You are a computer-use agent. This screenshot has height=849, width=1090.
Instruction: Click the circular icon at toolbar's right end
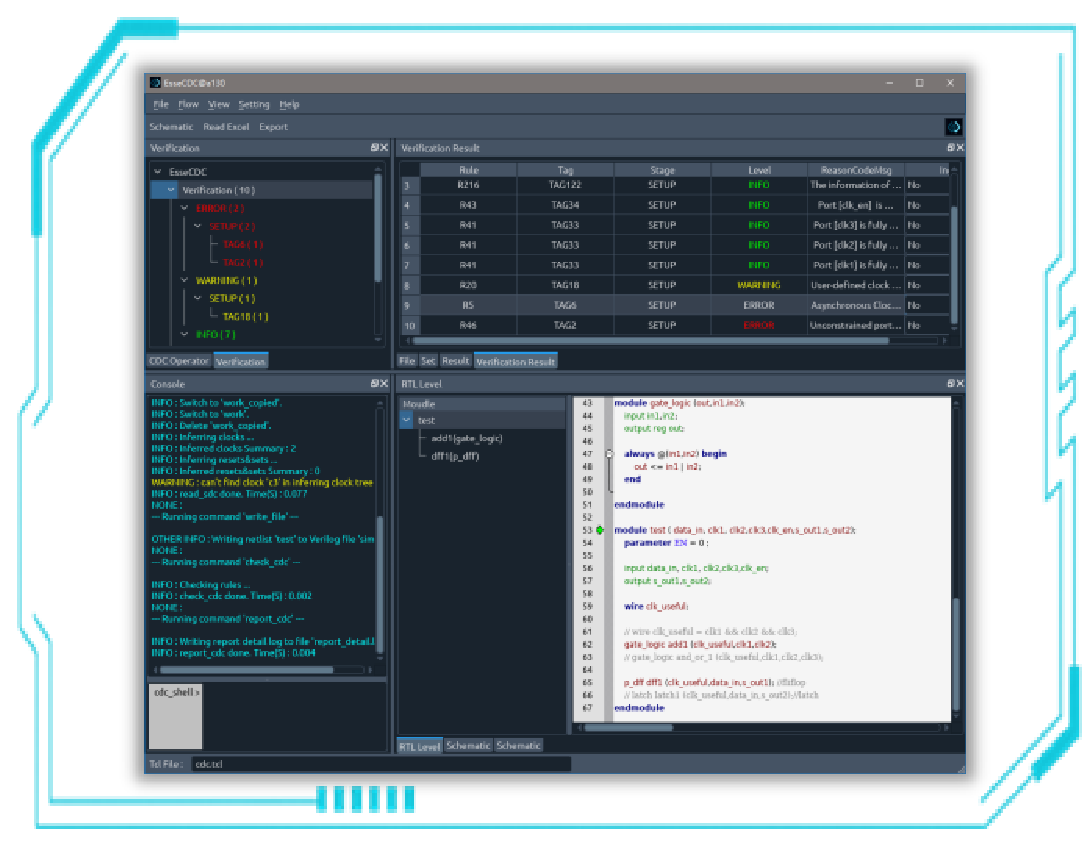[953, 127]
